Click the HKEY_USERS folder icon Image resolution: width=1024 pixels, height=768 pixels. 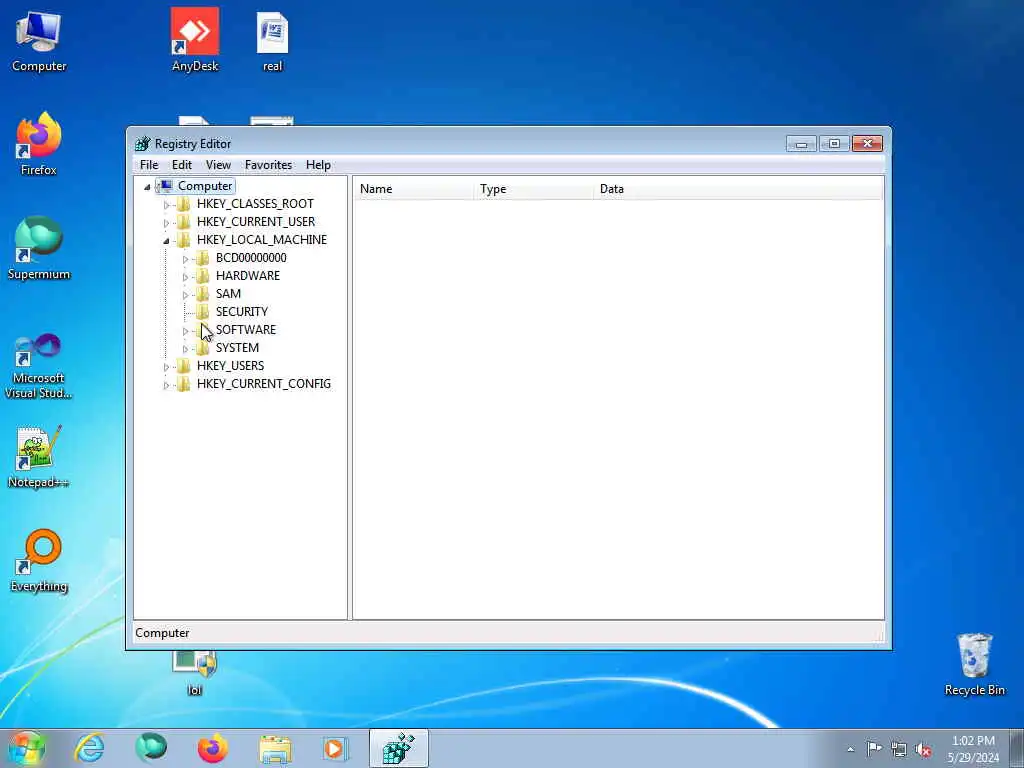click(x=184, y=366)
